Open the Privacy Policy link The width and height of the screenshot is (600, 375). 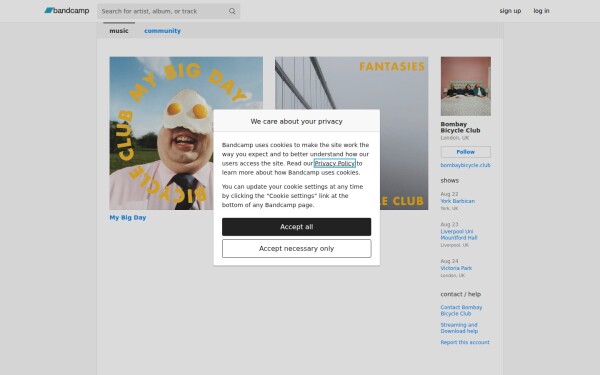pos(334,163)
